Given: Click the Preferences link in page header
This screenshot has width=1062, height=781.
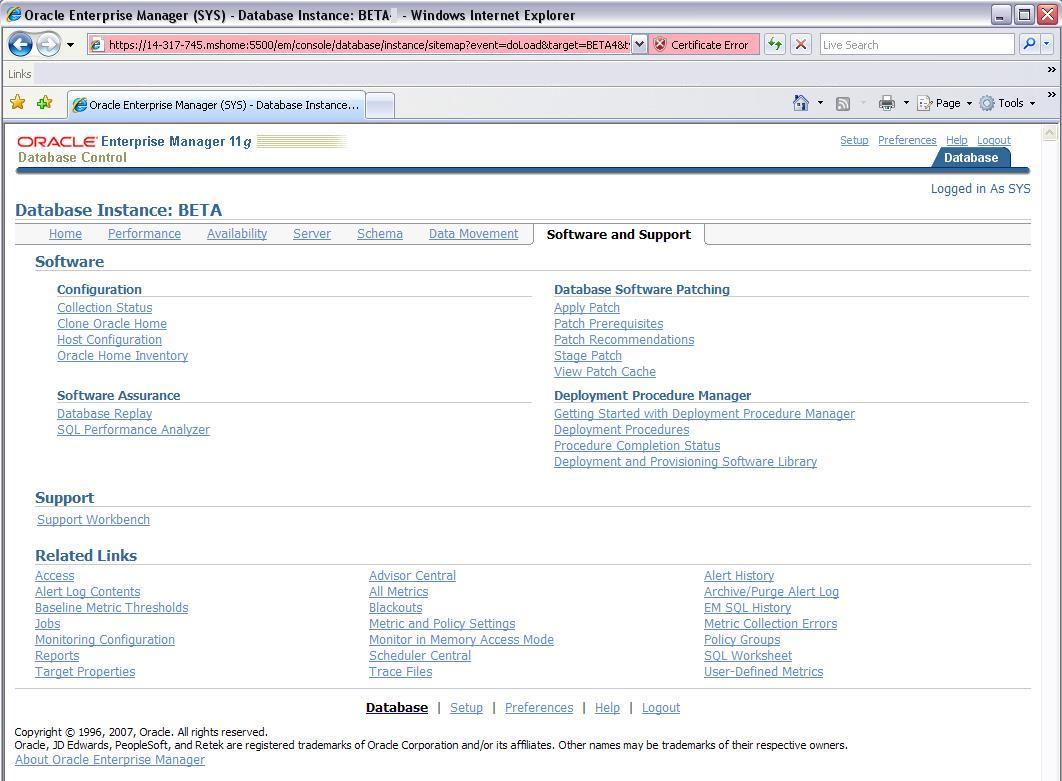Looking at the screenshot, I should point(907,140).
